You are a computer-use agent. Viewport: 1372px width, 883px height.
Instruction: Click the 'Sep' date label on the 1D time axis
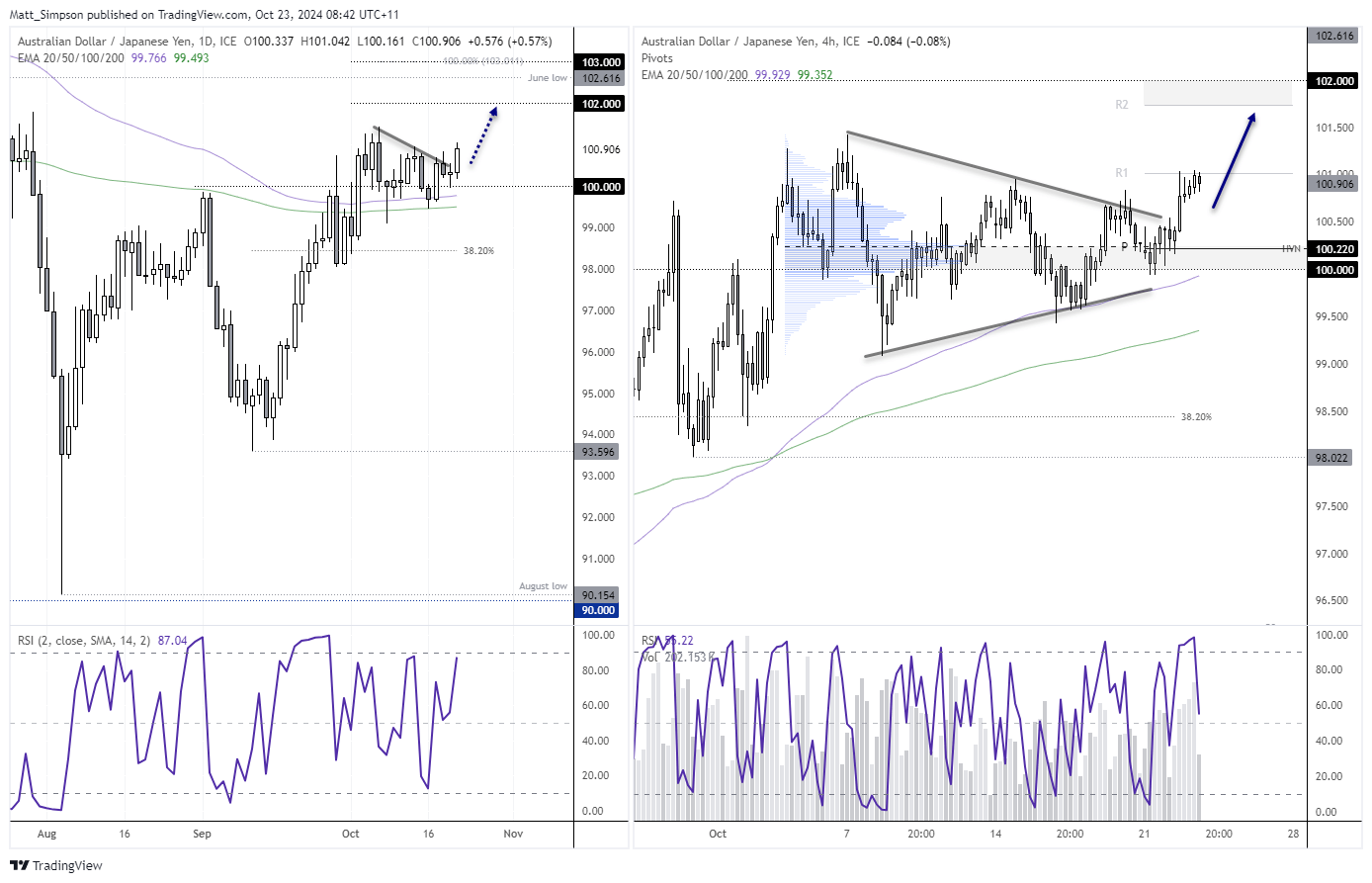click(202, 834)
